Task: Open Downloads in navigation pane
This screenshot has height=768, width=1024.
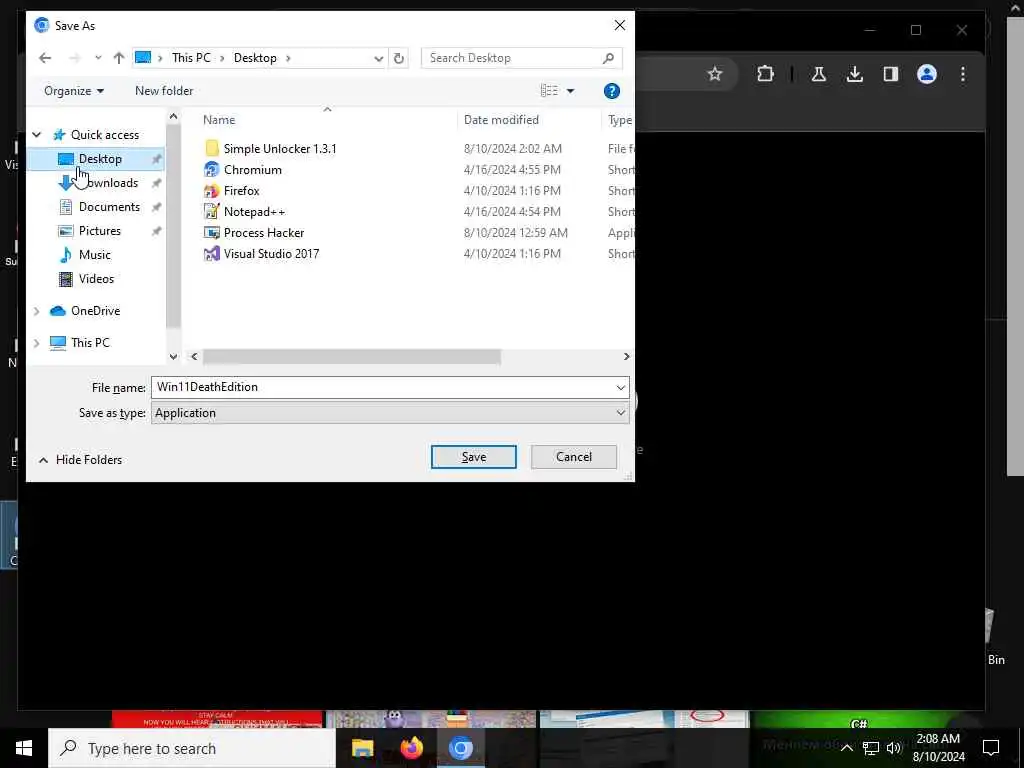Action: pyautogui.click(x=109, y=183)
